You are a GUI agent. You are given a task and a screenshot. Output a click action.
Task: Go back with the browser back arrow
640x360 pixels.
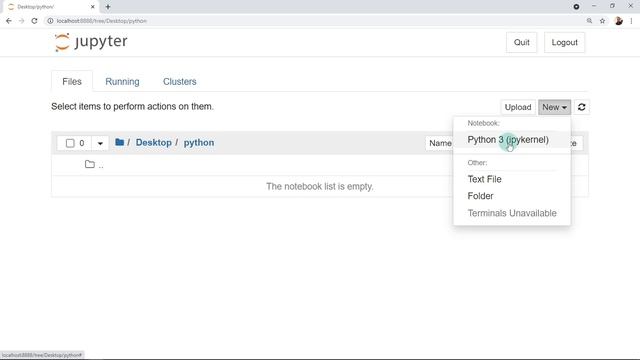pyautogui.click(x=9, y=21)
